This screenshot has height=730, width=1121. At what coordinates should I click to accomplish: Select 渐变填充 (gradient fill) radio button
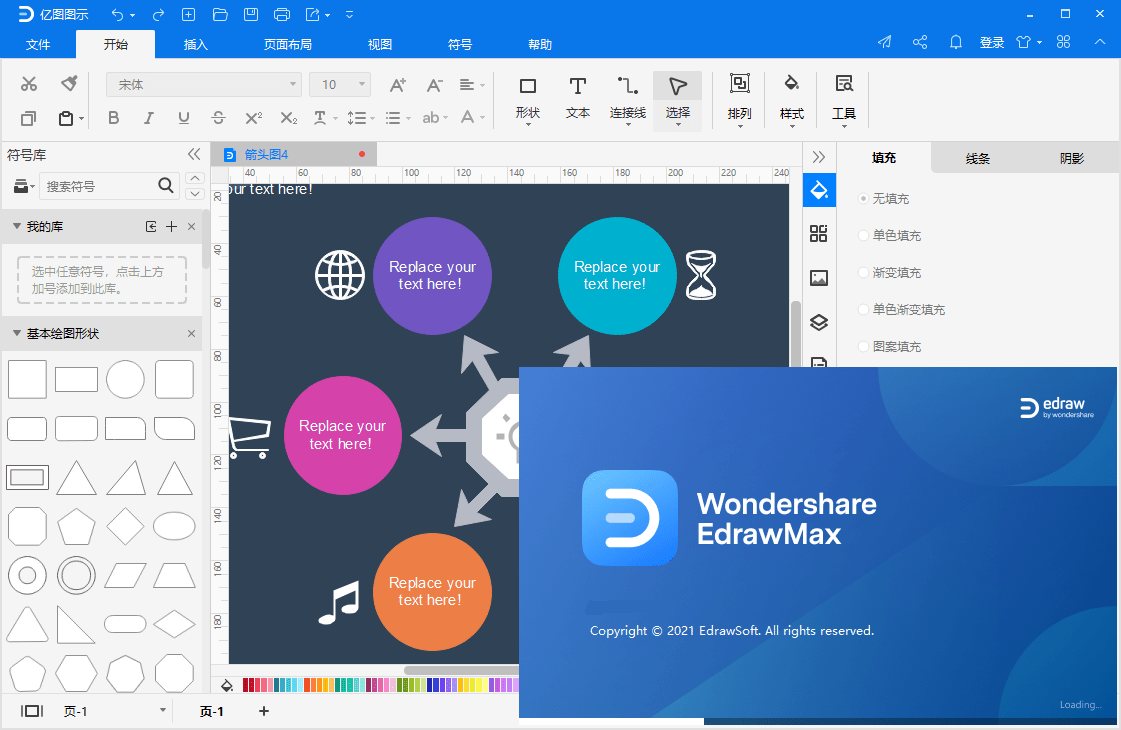point(863,272)
